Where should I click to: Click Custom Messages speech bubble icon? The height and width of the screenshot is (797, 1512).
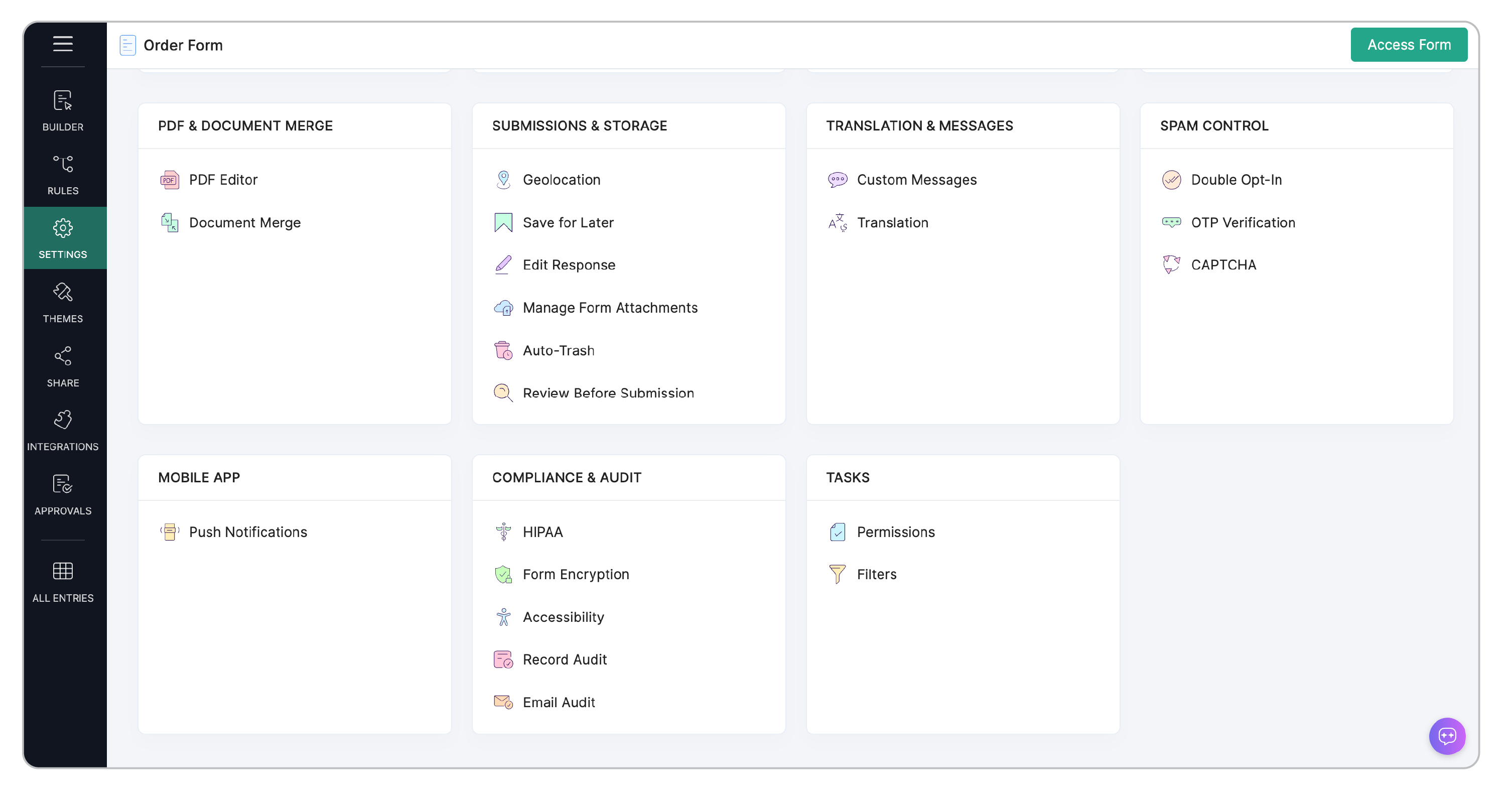click(x=838, y=180)
